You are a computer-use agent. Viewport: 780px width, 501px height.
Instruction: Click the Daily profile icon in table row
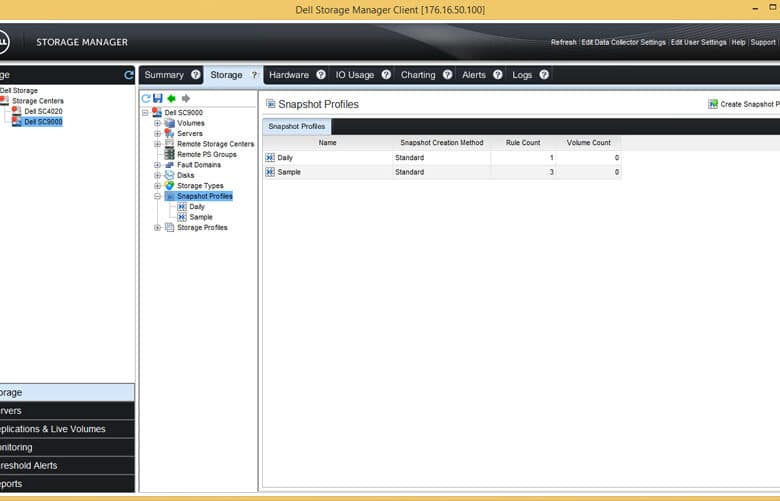click(x=270, y=158)
